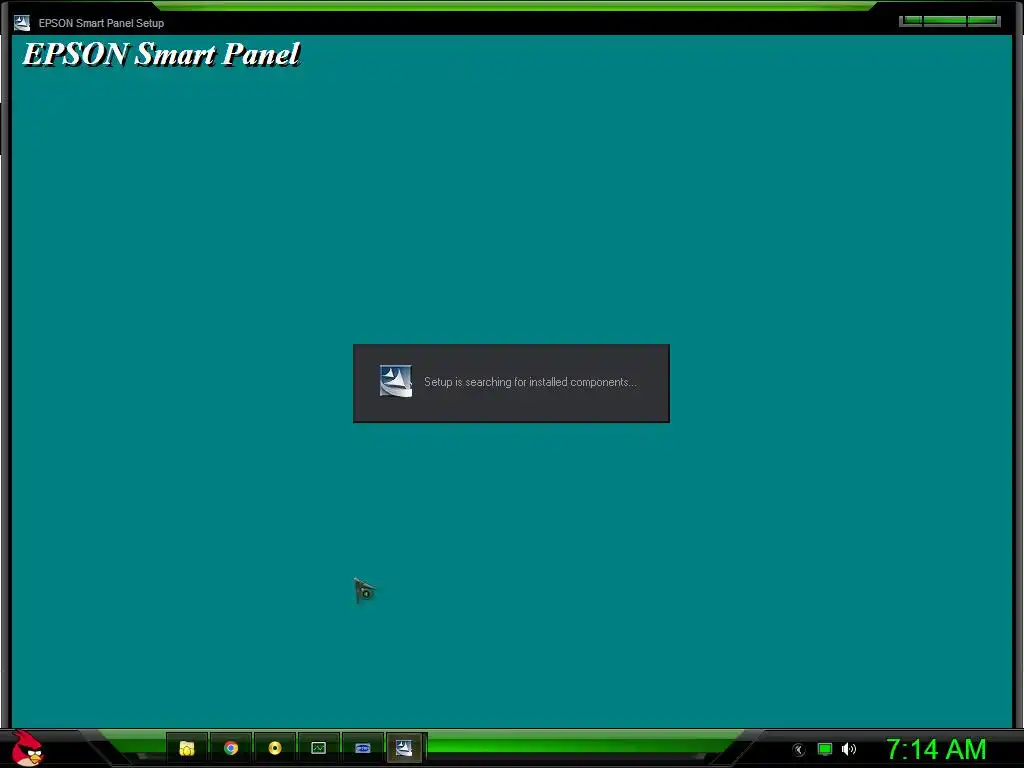Open the Angry Birds Start button

[27, 748]
